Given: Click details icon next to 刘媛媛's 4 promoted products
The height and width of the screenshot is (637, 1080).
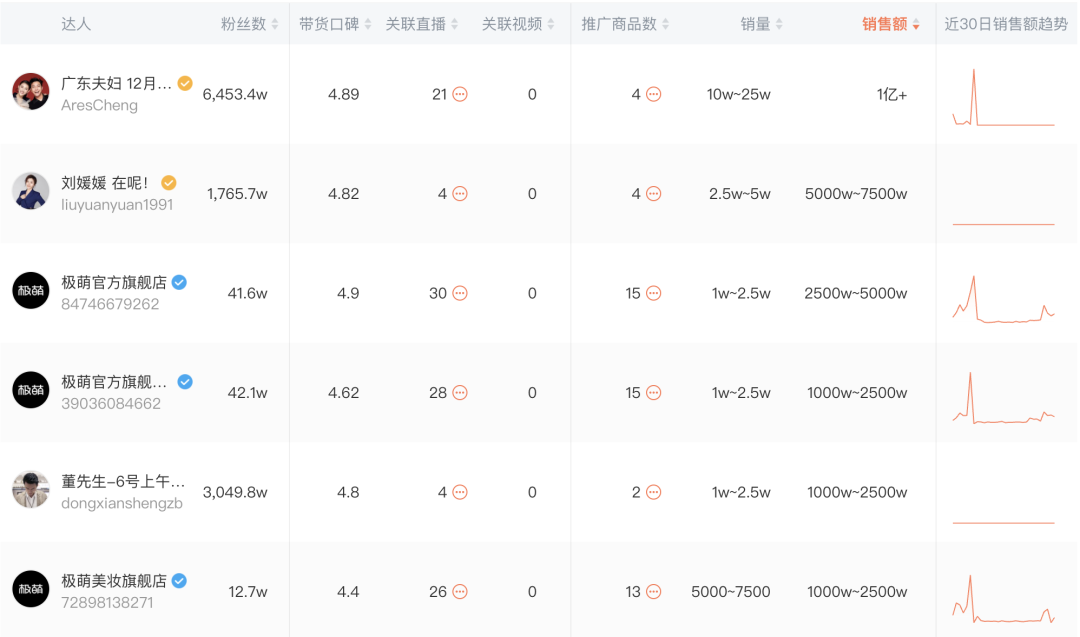Looking at the screenshot, I should coord(653,194).
